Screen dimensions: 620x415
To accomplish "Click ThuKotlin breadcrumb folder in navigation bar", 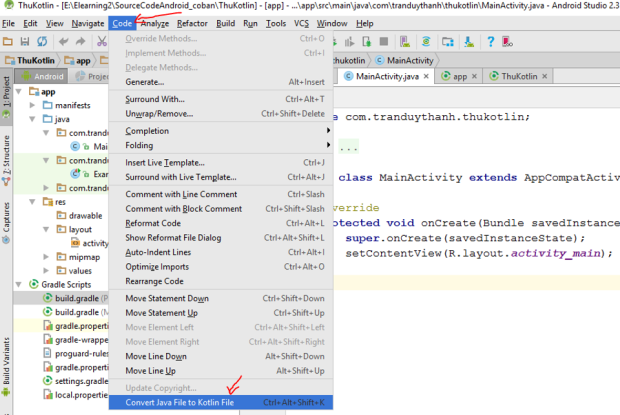I will coord(30,60).
